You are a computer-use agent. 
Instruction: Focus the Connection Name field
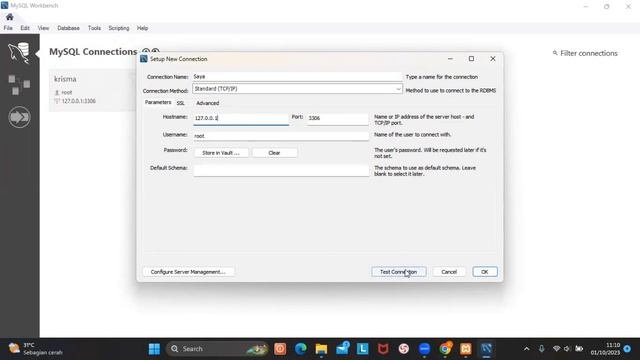[298, 77]
